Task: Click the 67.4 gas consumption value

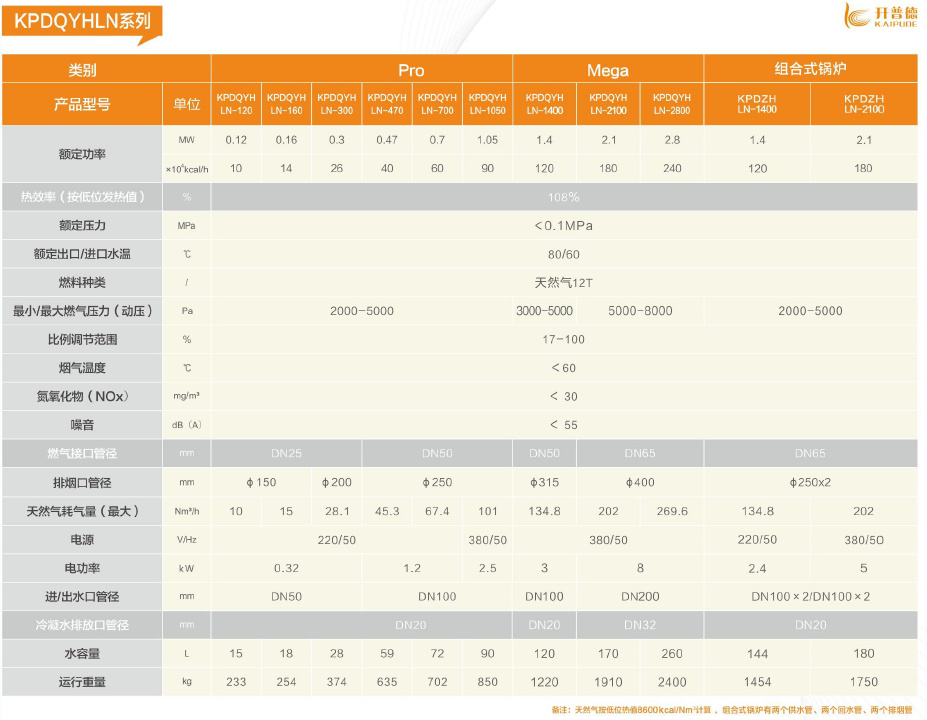Action: pos(437,511)
